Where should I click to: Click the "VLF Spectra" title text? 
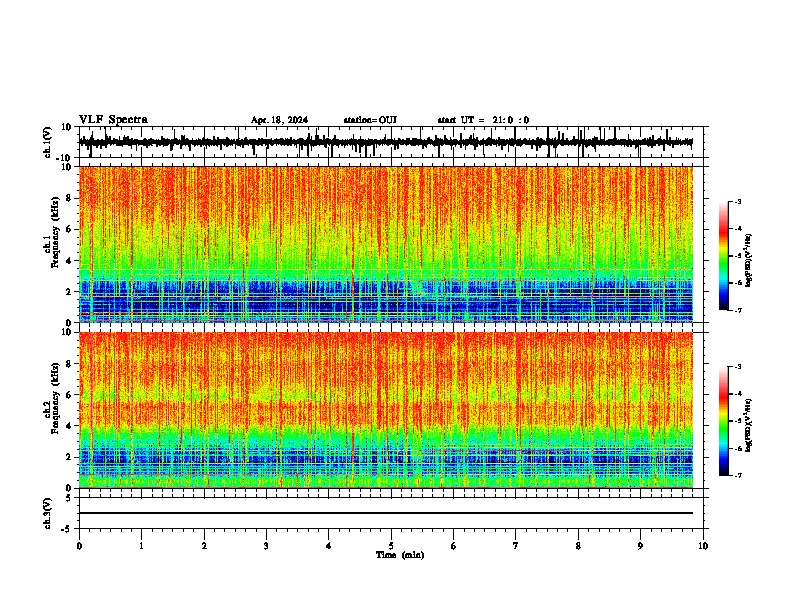point(113,120)
